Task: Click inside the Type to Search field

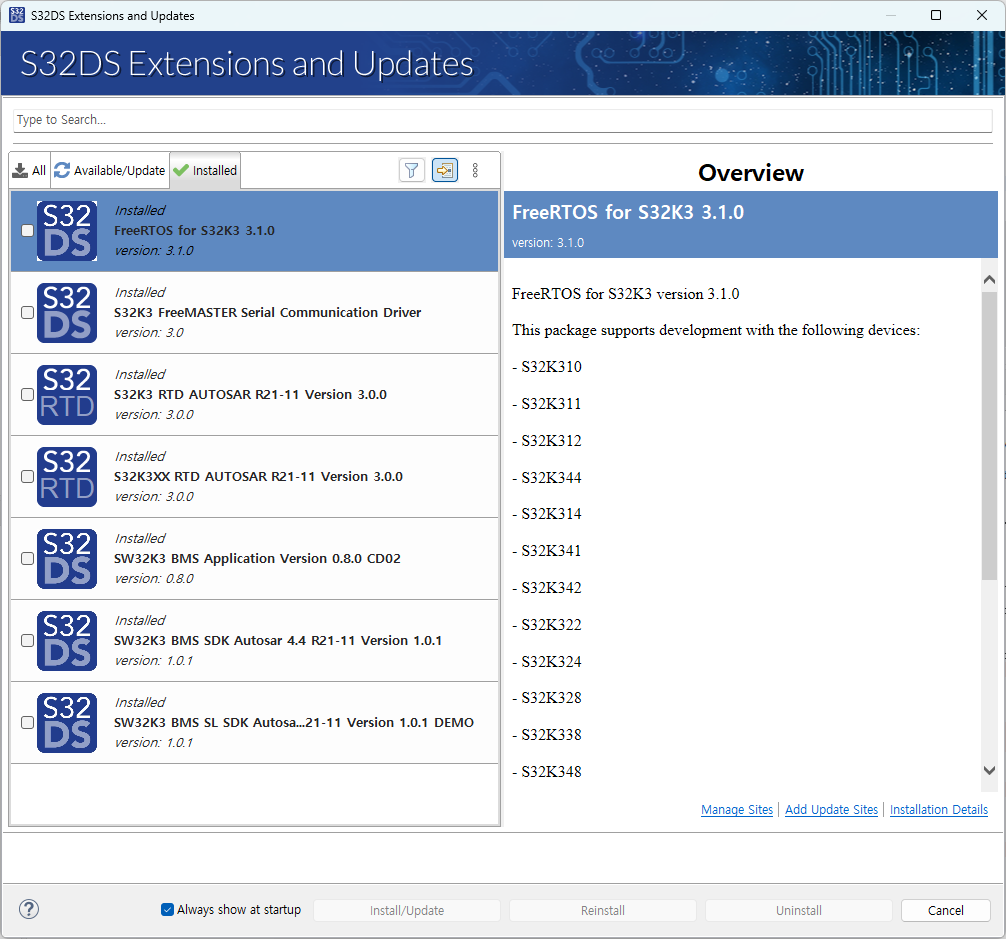Action: click(x=500, y=120)
